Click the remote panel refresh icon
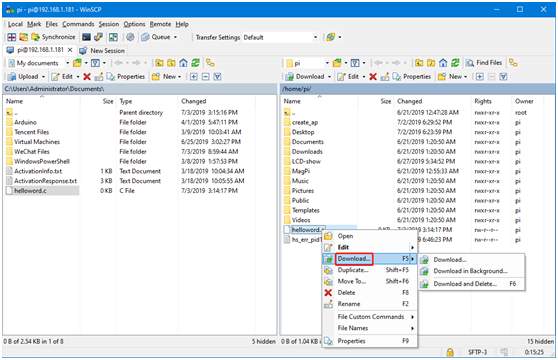Screen dimensions: 558x360 pyautogui.click(x=455, y=63)
